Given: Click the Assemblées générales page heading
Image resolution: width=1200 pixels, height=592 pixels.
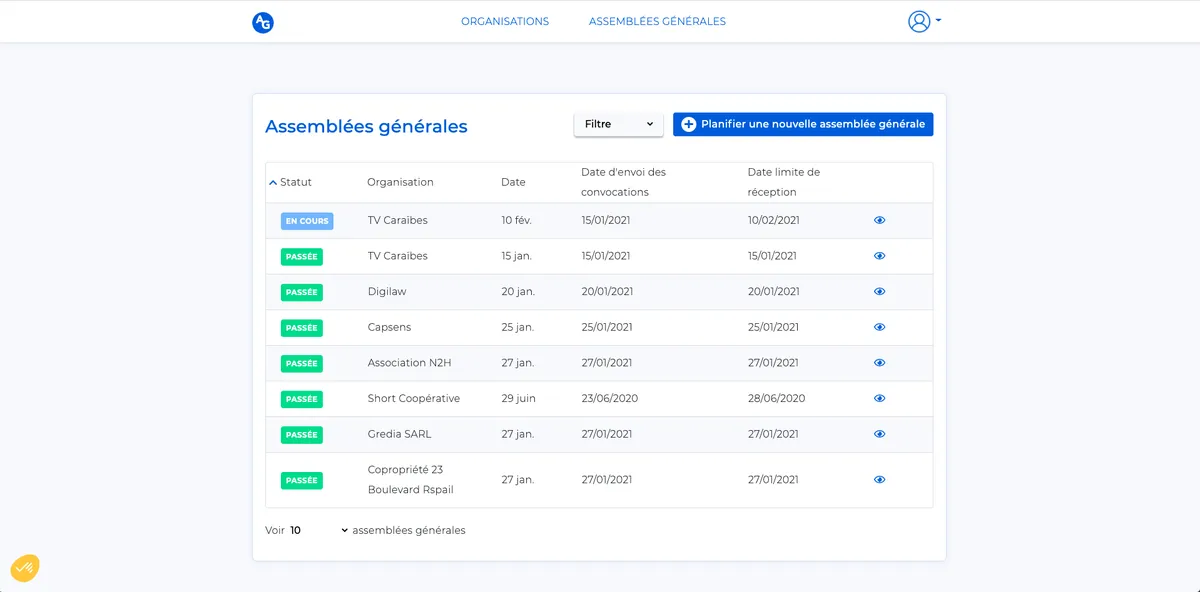Looking at the screenshot, I should click(366, 126).
